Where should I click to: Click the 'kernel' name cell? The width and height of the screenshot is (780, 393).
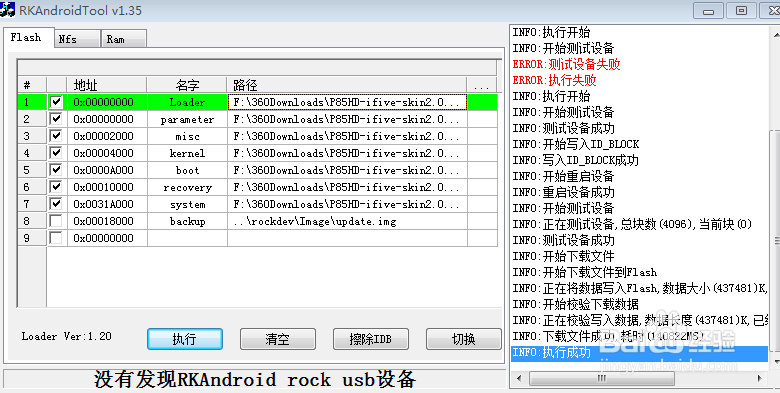pyautogui.click(x=187, y=153)
